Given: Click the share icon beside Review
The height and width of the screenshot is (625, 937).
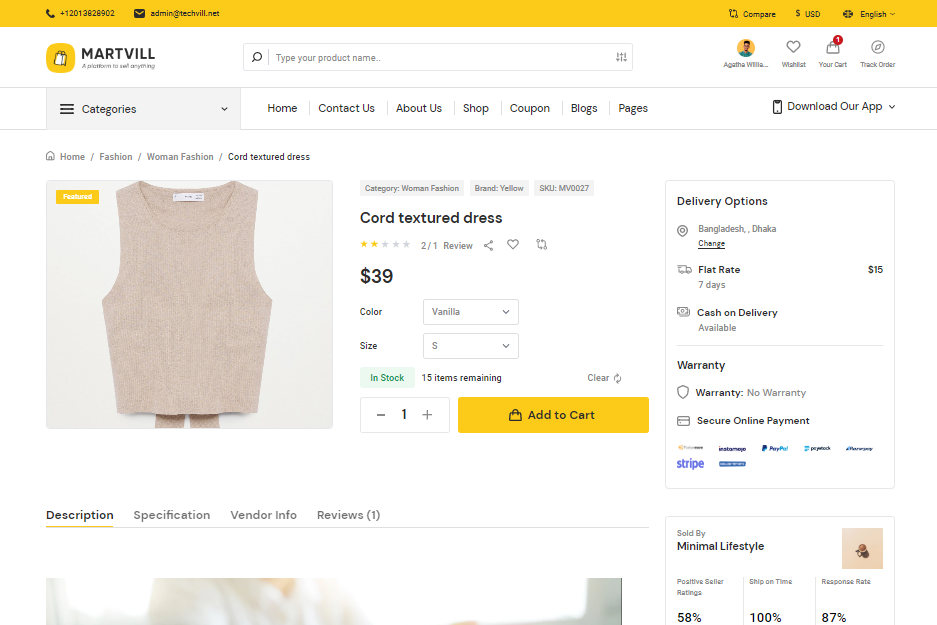Looking at the screenshot, I should pyautogui.click(x=488, y=245).
